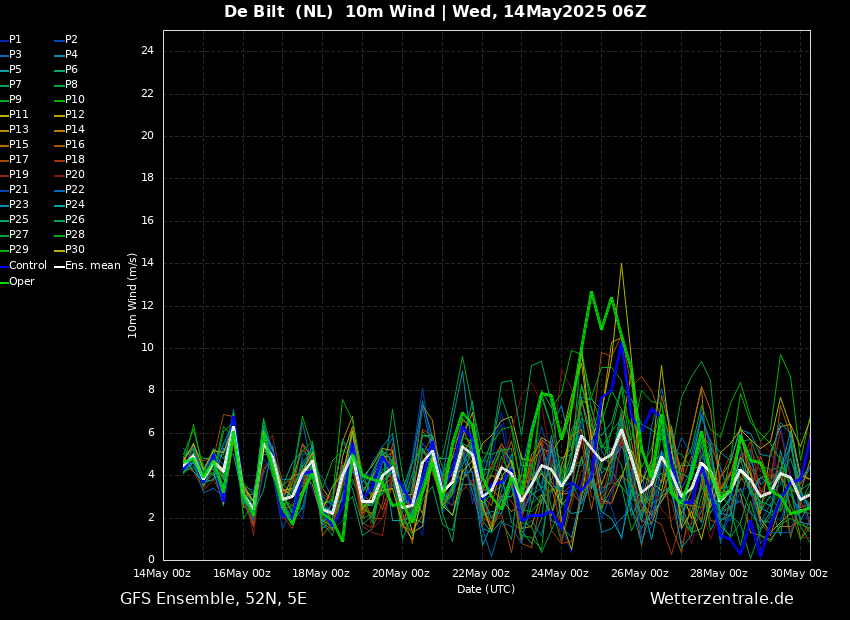The height and width of the screenshot is (620, 850).
Task: Click the GFS Ensemble, 52N, 5E caption
Action: (x=213, y=599)
